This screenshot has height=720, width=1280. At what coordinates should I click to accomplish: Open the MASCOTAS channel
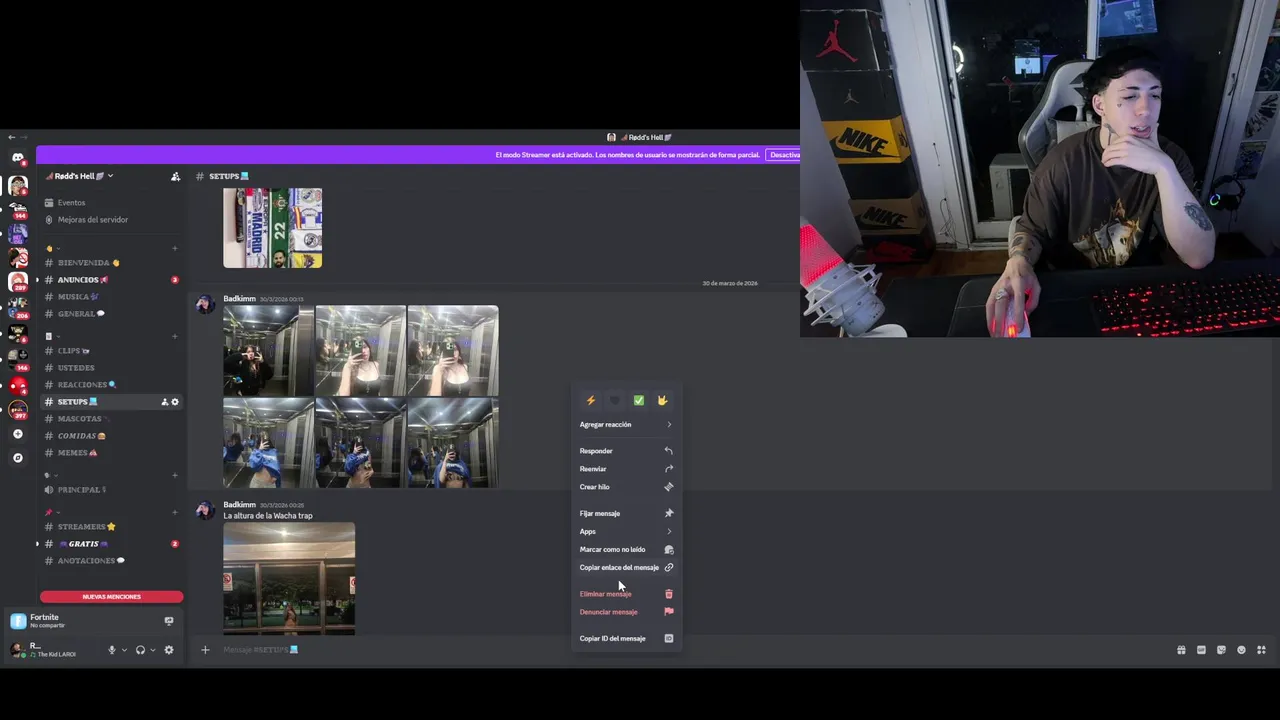click(x=111, y=419)
